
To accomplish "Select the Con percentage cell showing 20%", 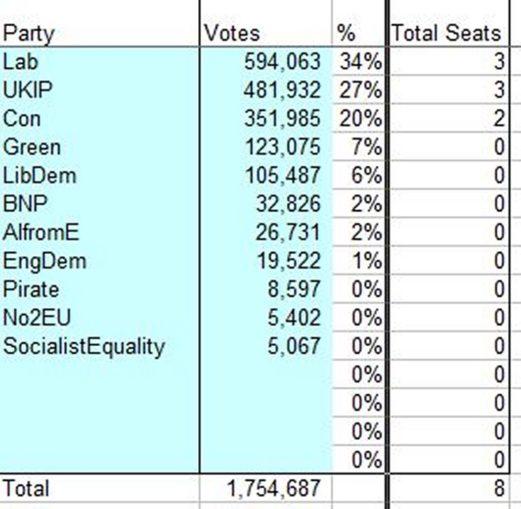I will (x=359, y=118).
